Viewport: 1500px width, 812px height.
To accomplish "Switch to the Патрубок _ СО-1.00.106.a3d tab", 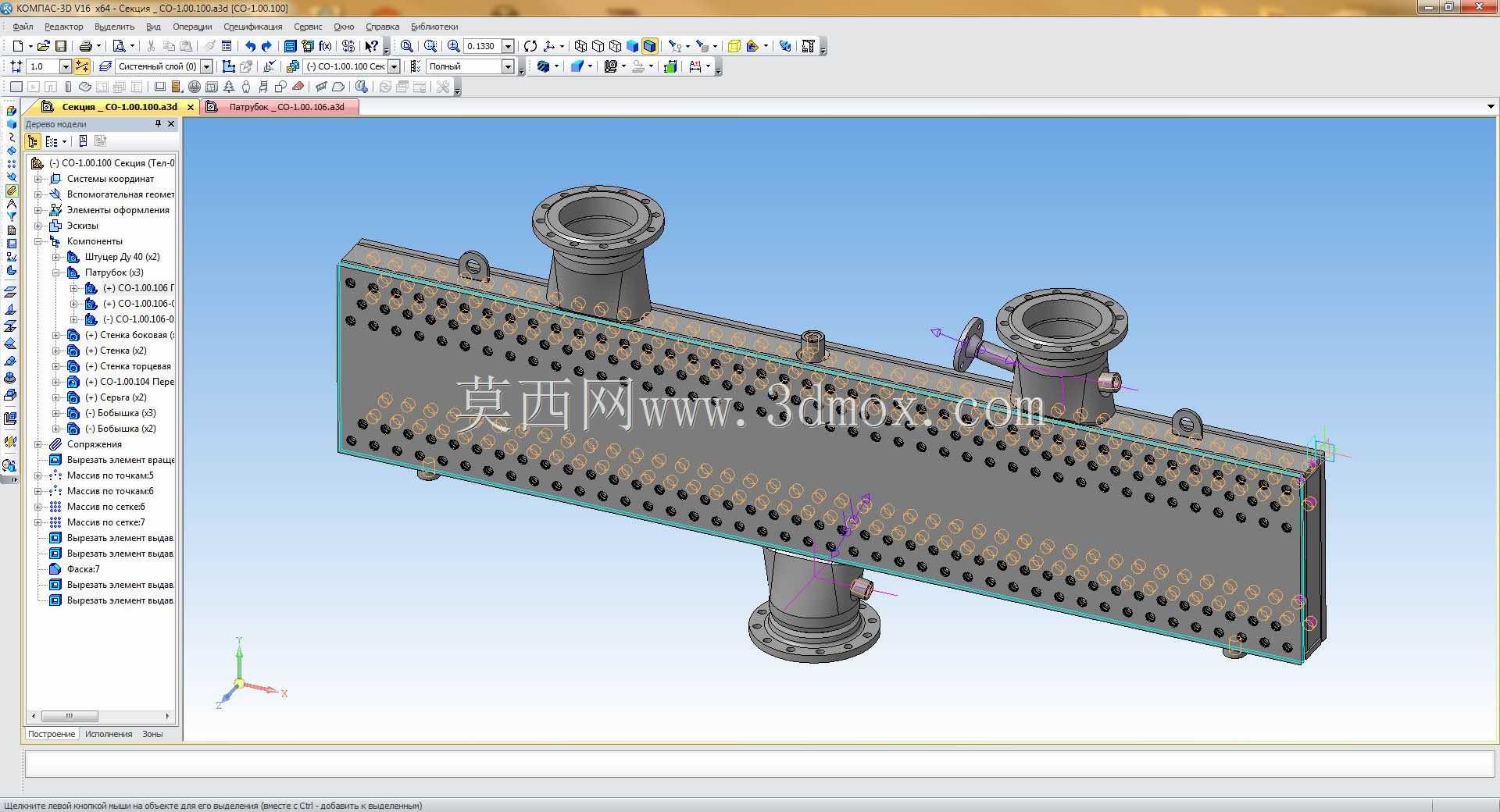I will (280, 107).
